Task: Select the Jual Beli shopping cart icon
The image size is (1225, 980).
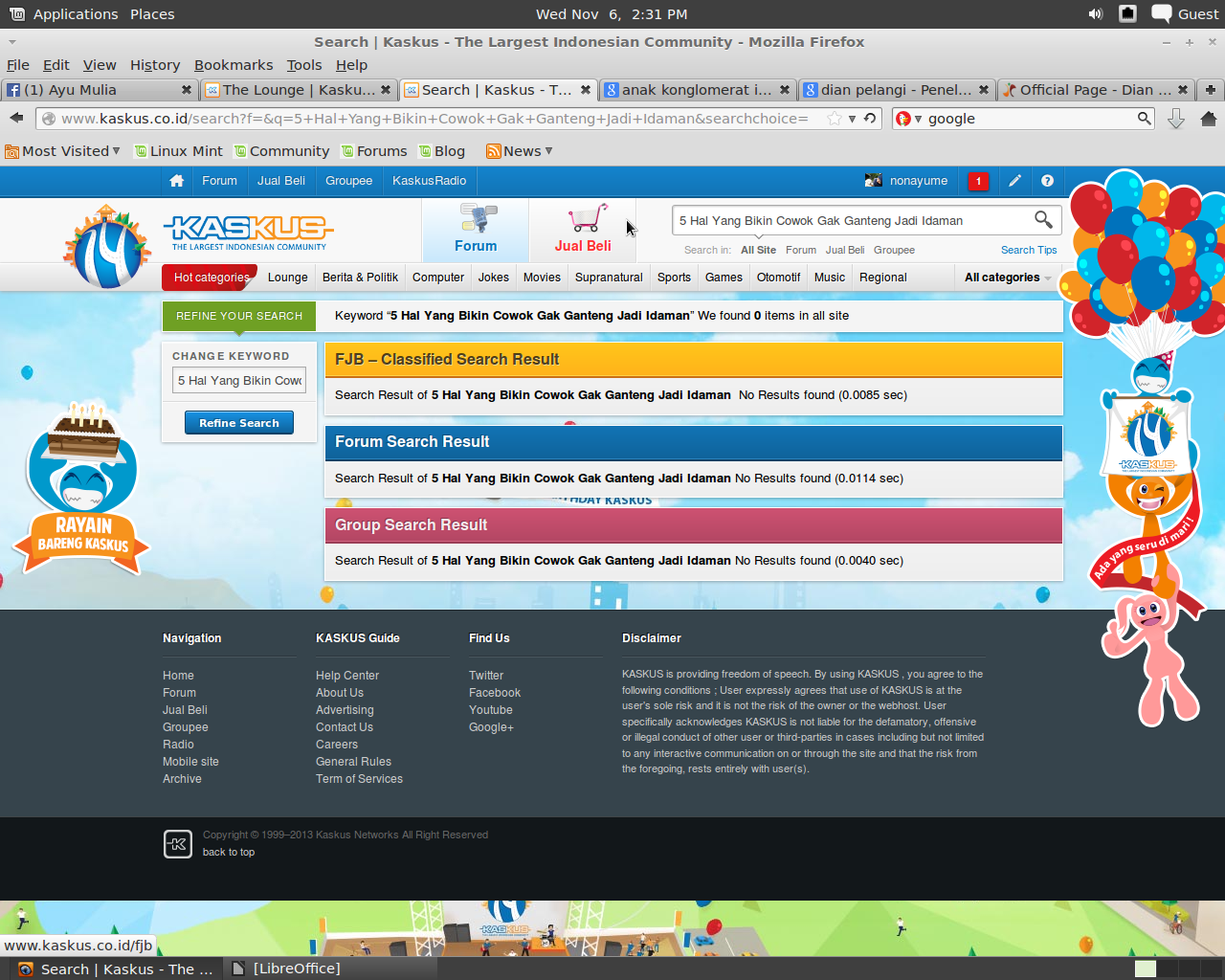Action: (583, 230)
